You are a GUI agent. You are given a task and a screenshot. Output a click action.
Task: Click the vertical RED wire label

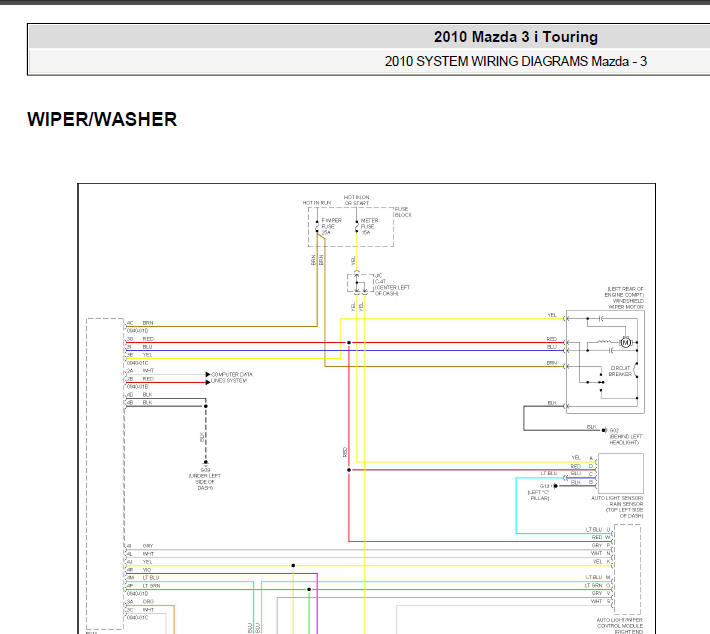point(345,451)
